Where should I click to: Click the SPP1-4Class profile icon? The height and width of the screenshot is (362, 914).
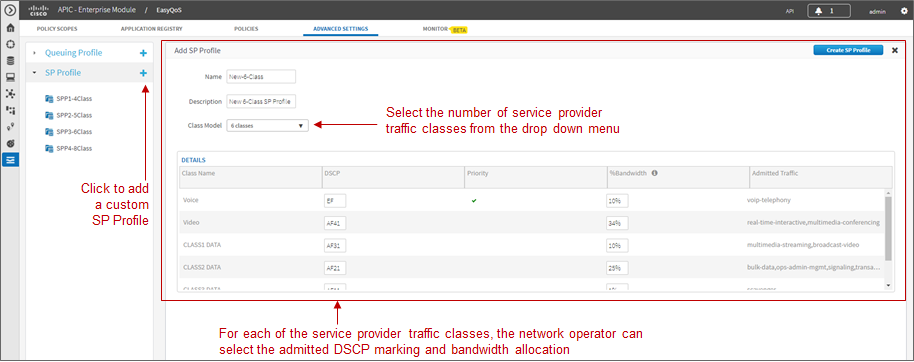tap(50, 99)
